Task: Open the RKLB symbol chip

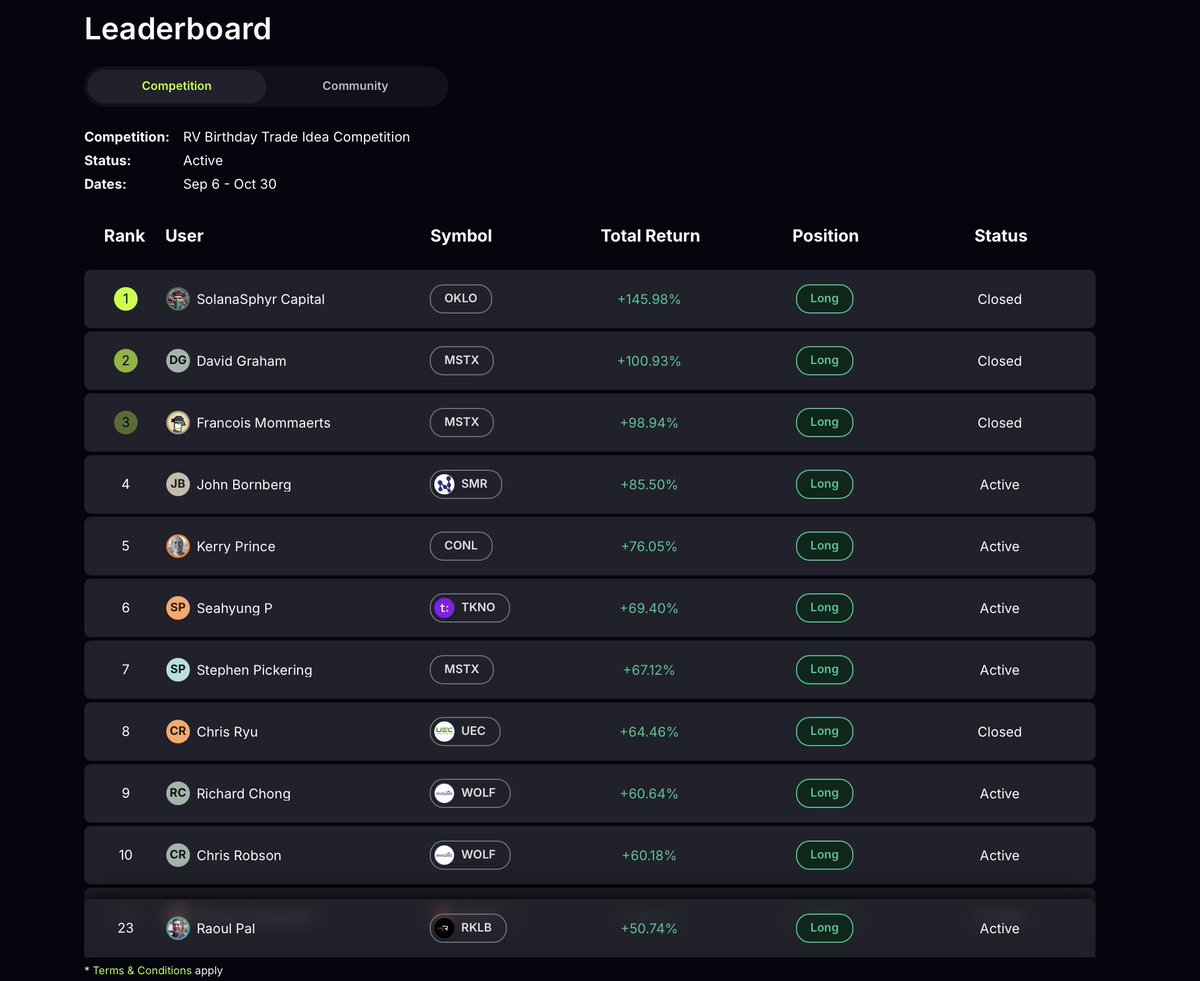Action: [x=468, y=928]
